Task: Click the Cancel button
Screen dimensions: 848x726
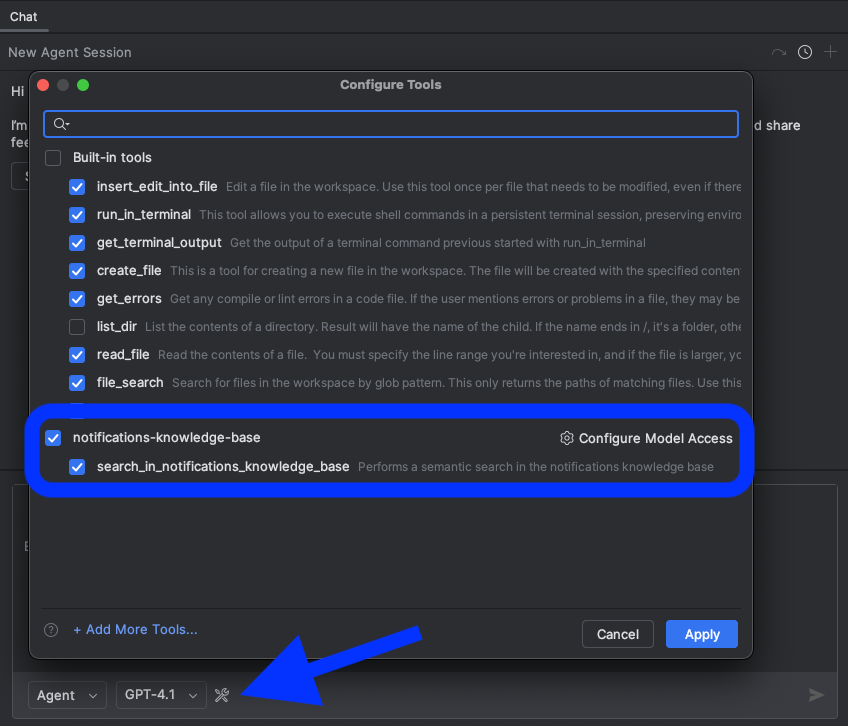Action: pyautogui.click(x=617, y=634)
